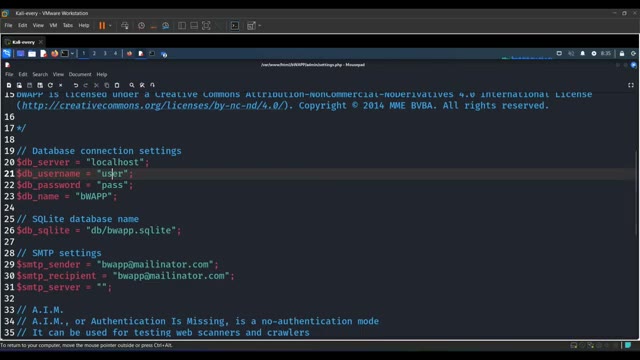This screenshot has width=640, height=360.
Task: Click the Undo arrow icon in Mousepad toolbar
Action: (x=76, y=85)
